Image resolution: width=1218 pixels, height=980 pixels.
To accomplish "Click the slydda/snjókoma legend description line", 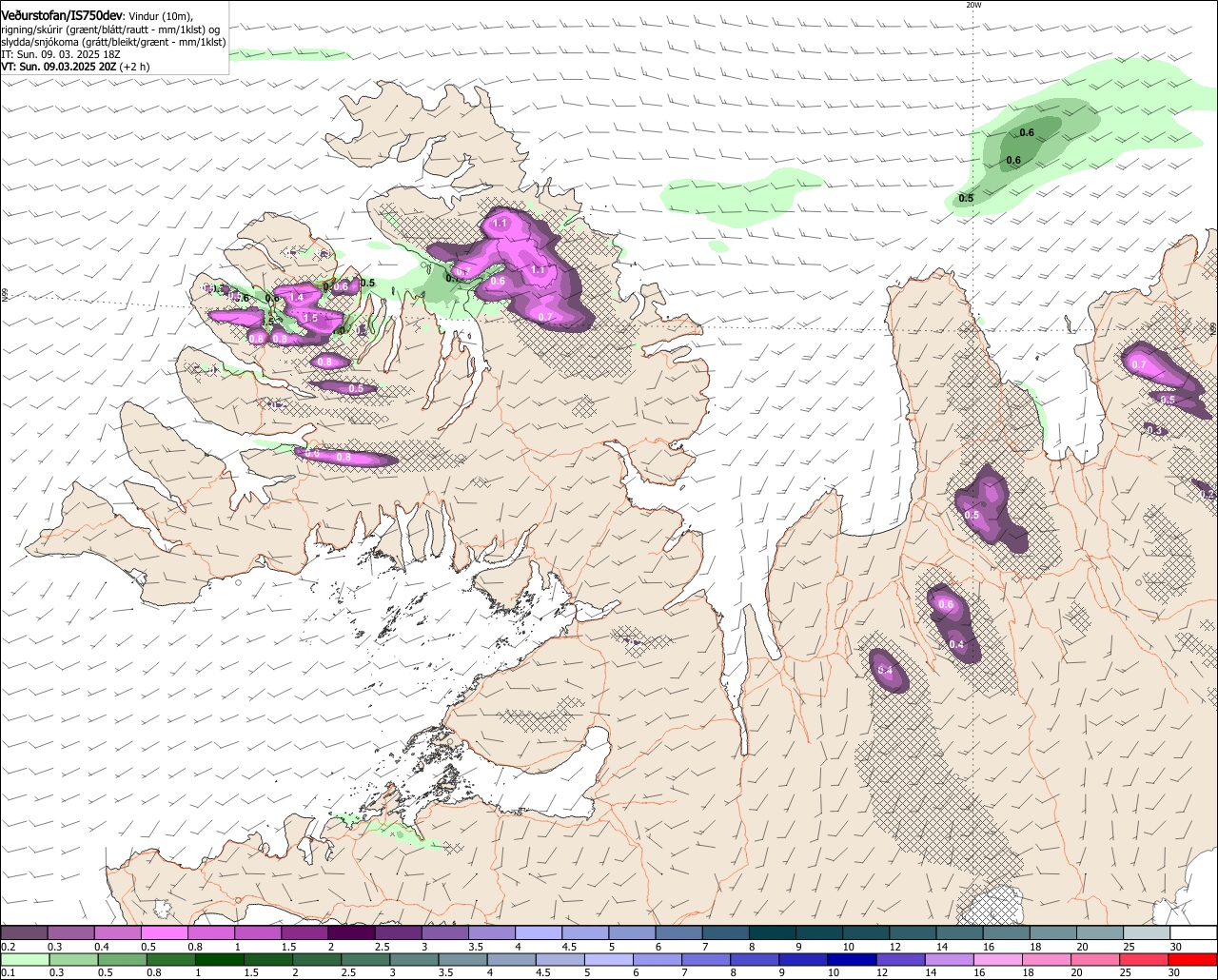I will click(x=113, y=42).
